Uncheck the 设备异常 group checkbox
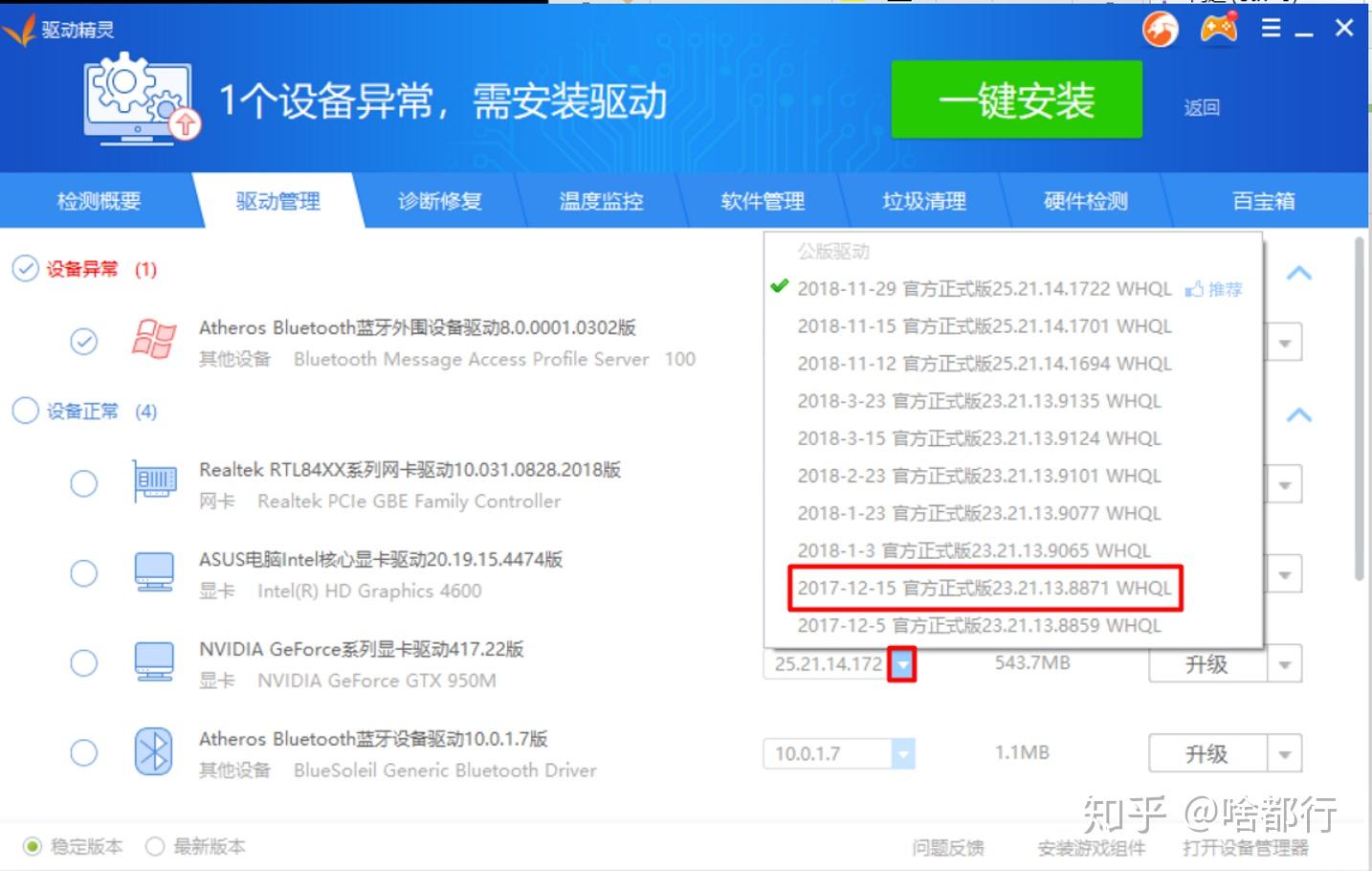The image size is (1372, 871). [25, 269]
